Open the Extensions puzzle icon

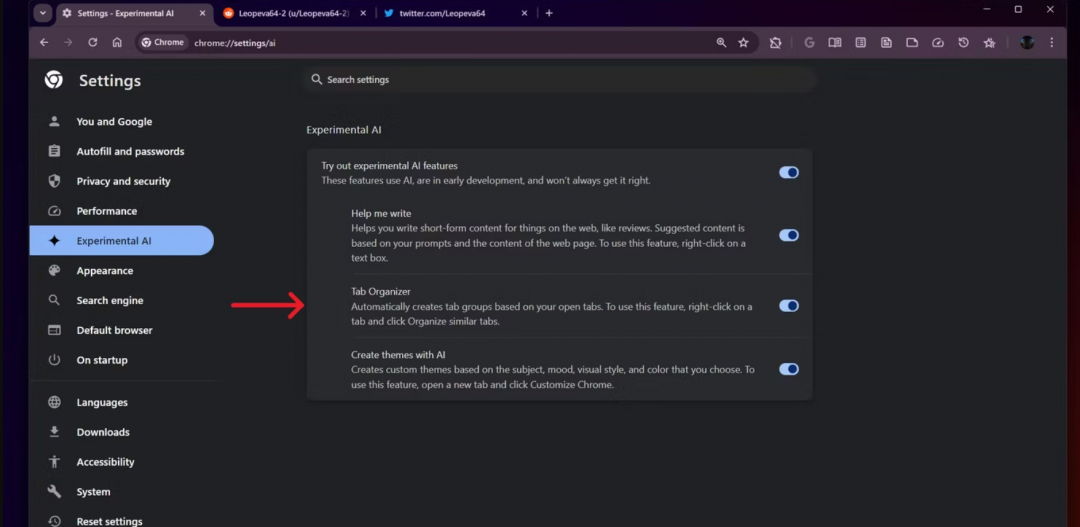[x=775, y=43]
